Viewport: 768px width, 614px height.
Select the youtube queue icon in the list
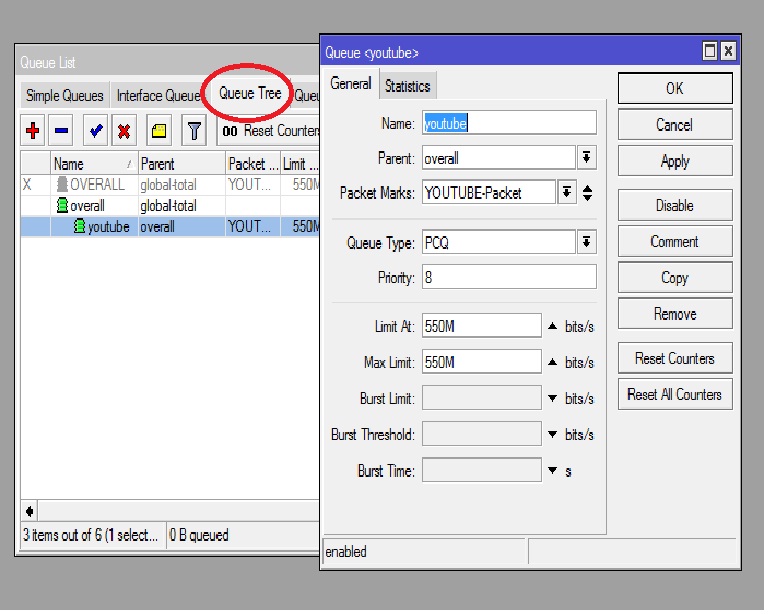[79, 227]
